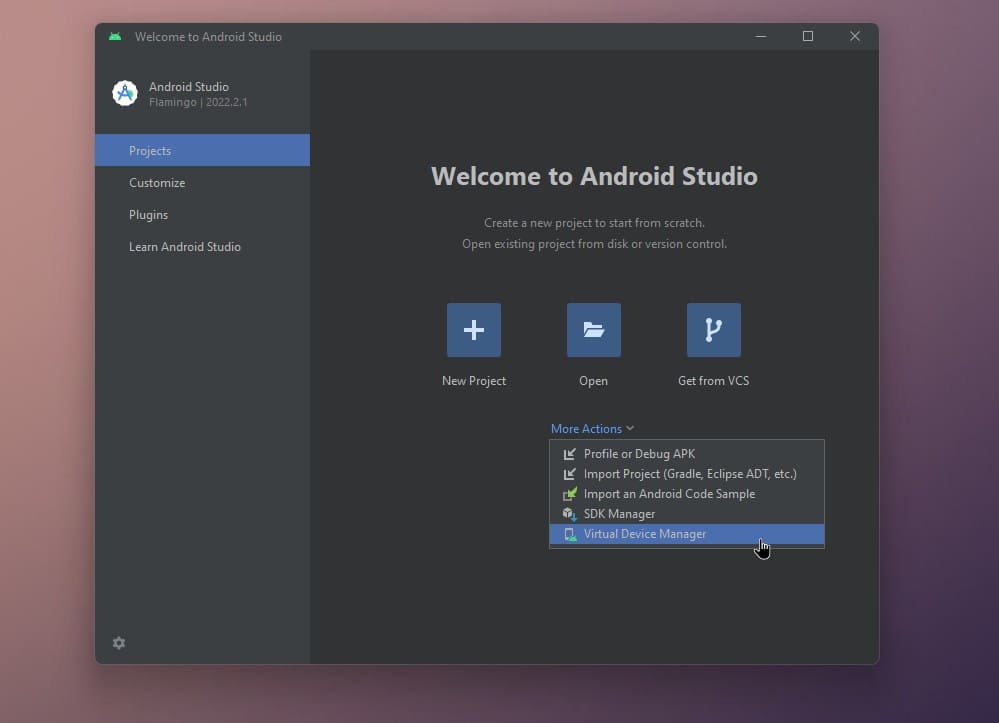Open the settings gear in sidebar

[x=119, y=643]
